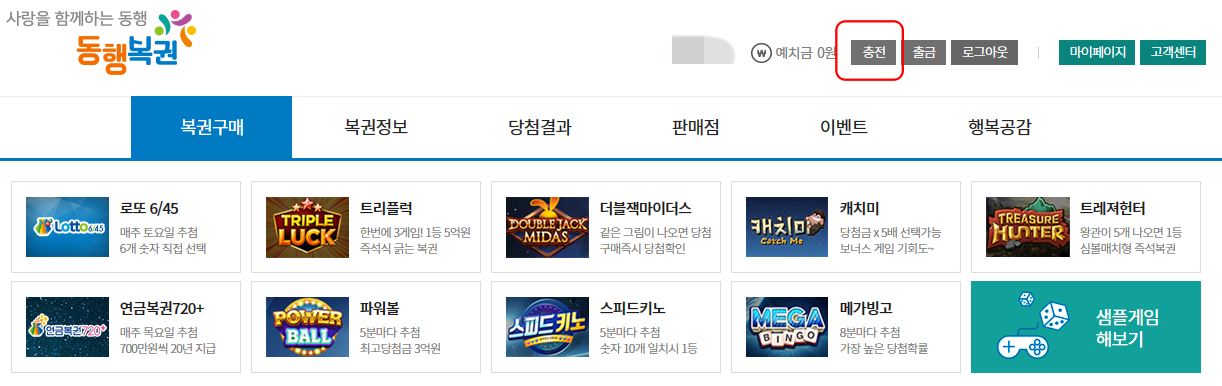Screen dimensions: 1222x386
Task: Open the Lotto 6/45 game thumbnail
Action: tap(66, 227)
